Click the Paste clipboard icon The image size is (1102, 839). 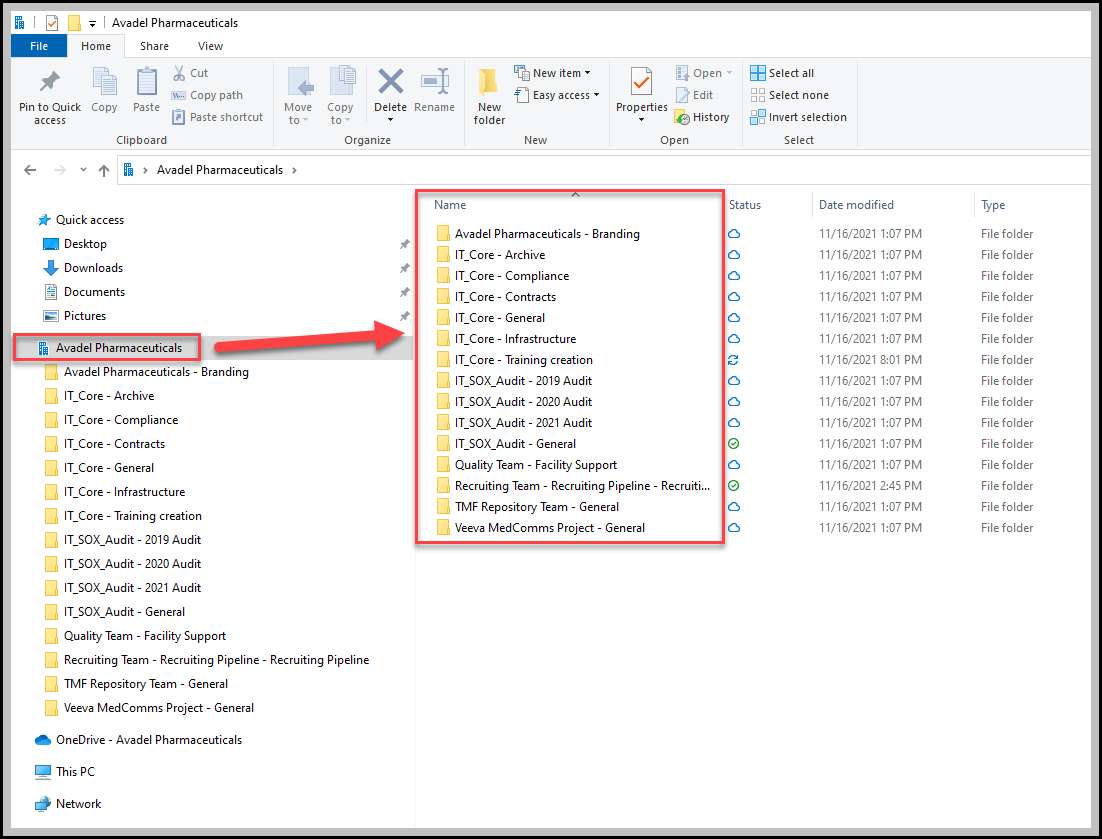click(146, 82)
